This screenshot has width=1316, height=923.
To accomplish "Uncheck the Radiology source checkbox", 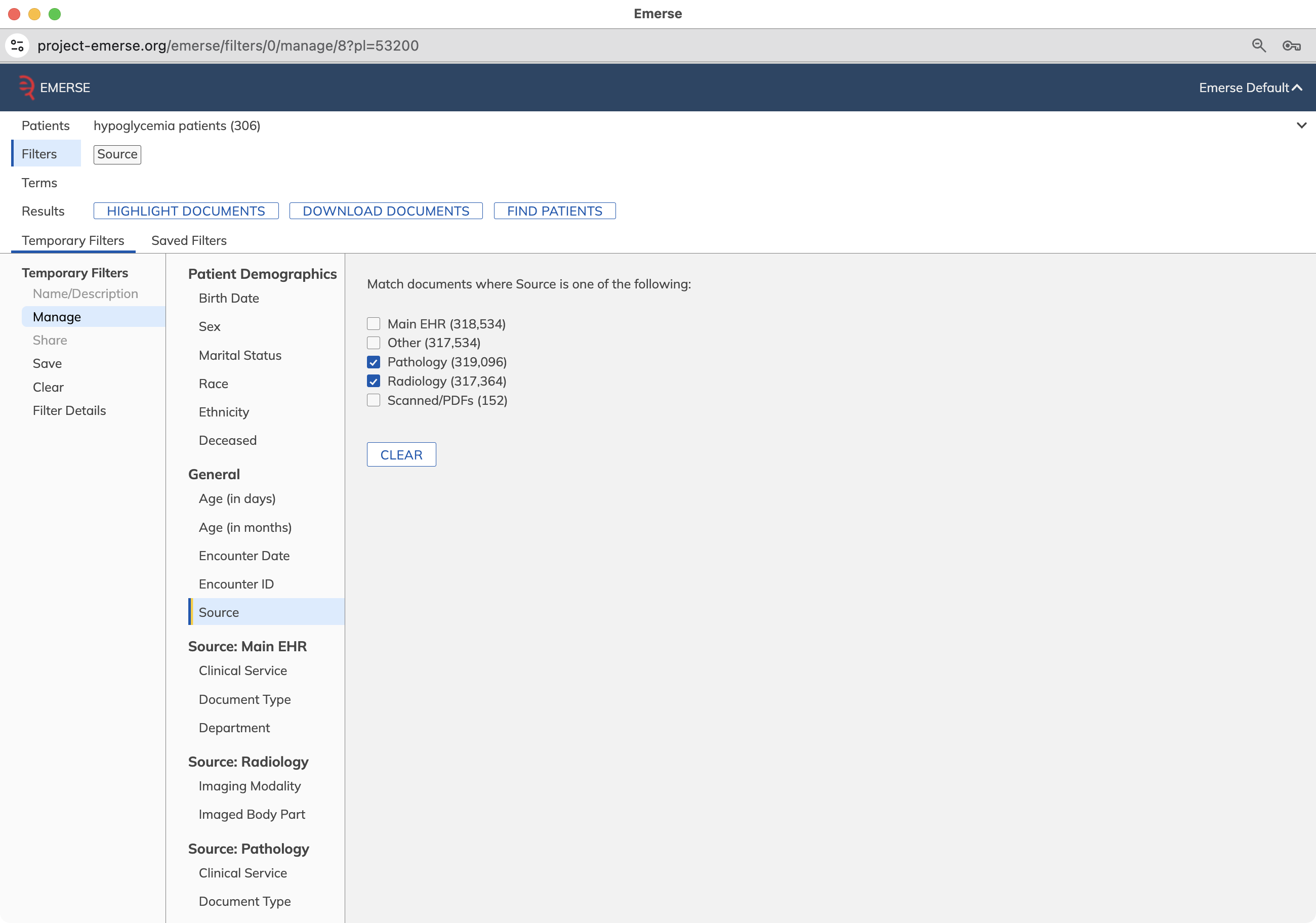I will [x=374, y=381].
